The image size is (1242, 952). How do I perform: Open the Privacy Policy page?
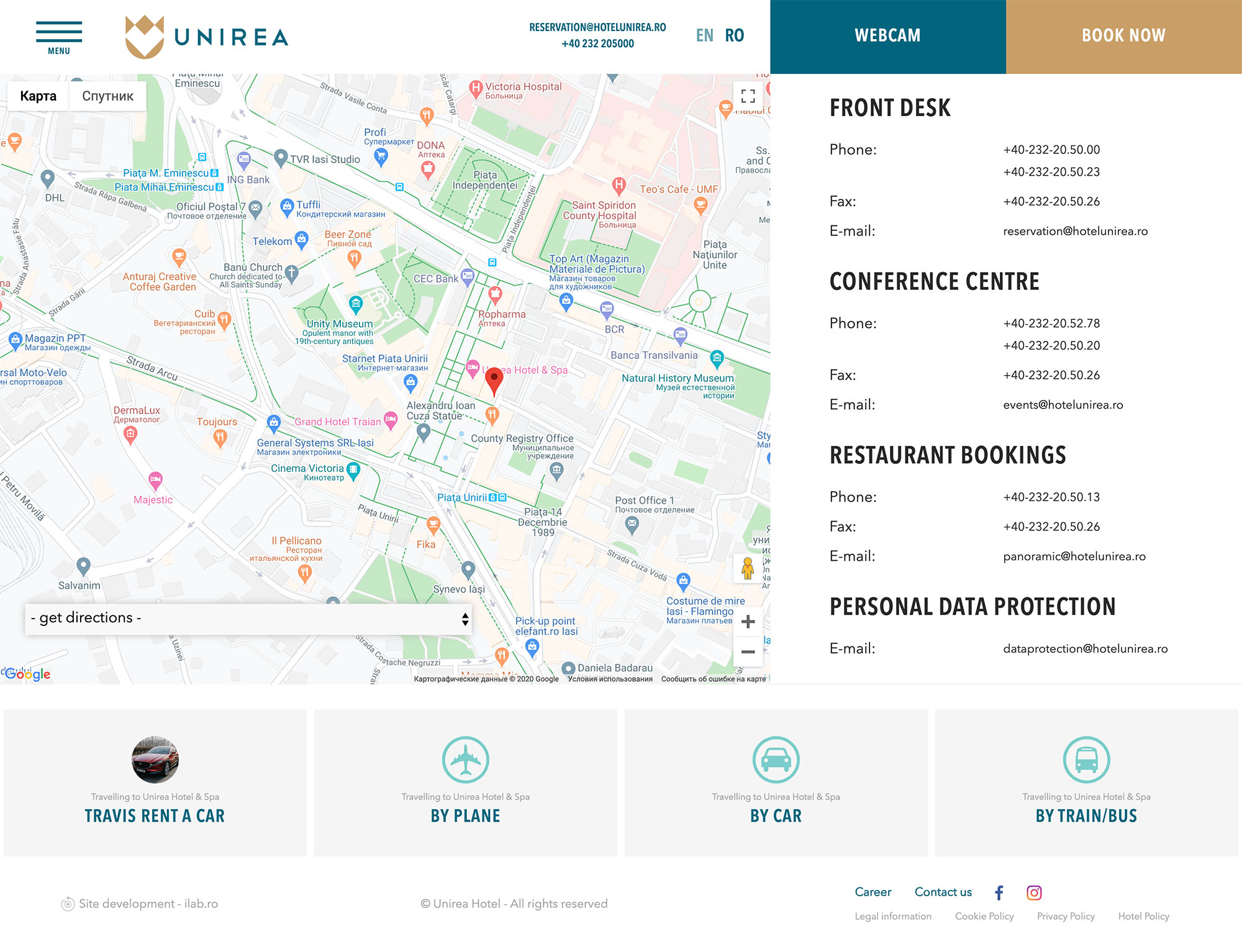pos(1067,916)
